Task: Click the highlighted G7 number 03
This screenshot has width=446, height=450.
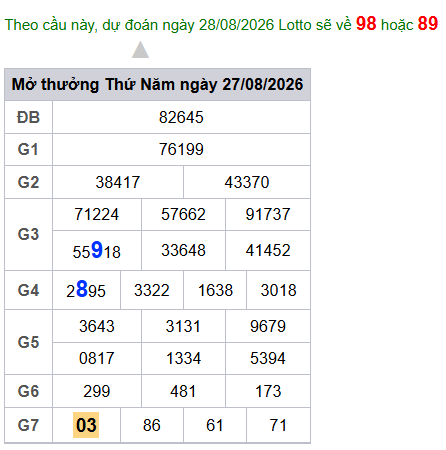Action: [x=86, y=425]
